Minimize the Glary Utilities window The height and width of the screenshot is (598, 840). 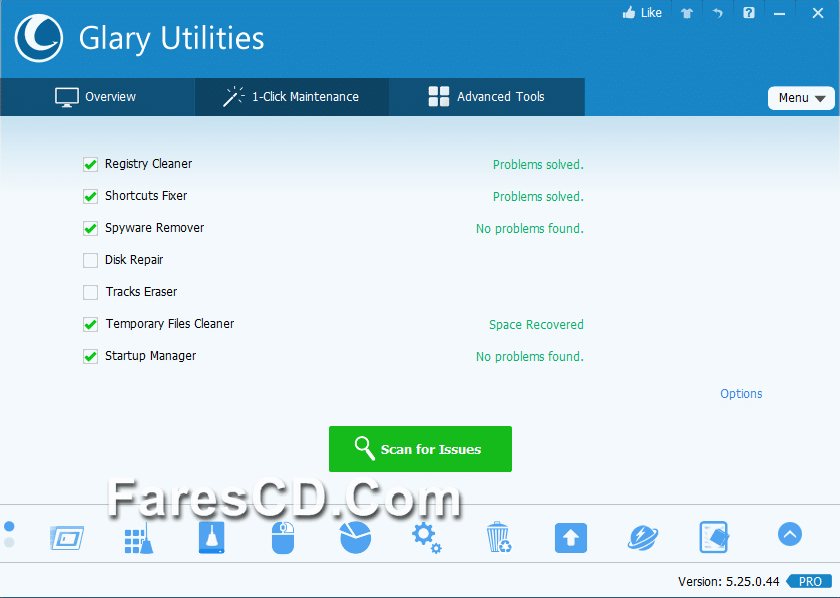click(780, 13)
